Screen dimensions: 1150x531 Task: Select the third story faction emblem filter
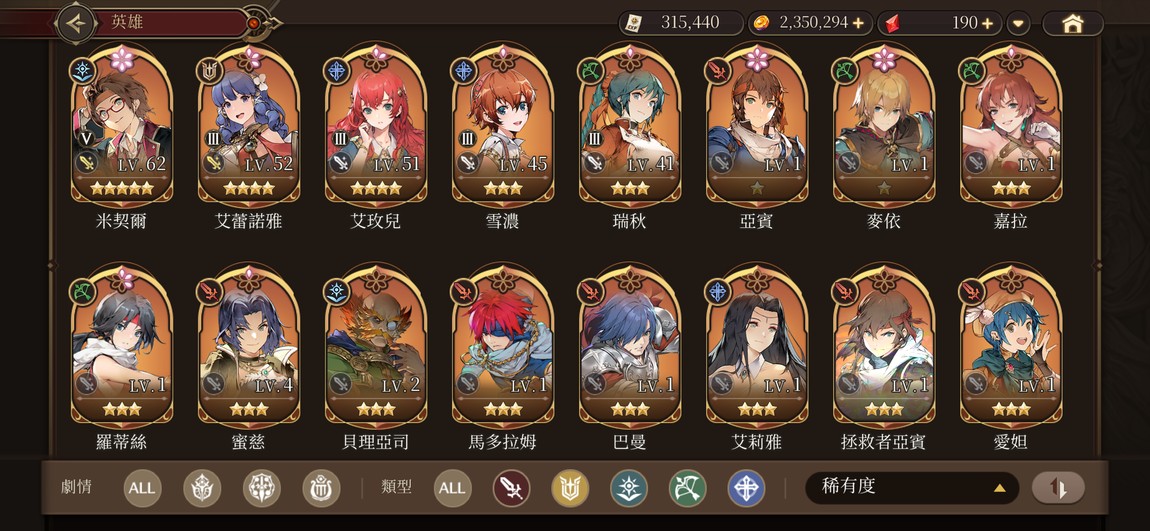(321, 488)
